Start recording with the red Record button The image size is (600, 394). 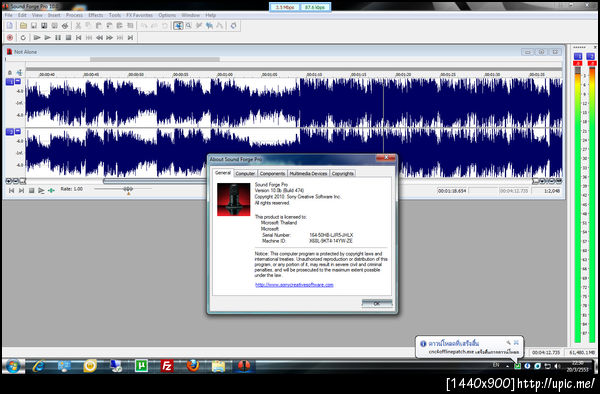(10, 37)
